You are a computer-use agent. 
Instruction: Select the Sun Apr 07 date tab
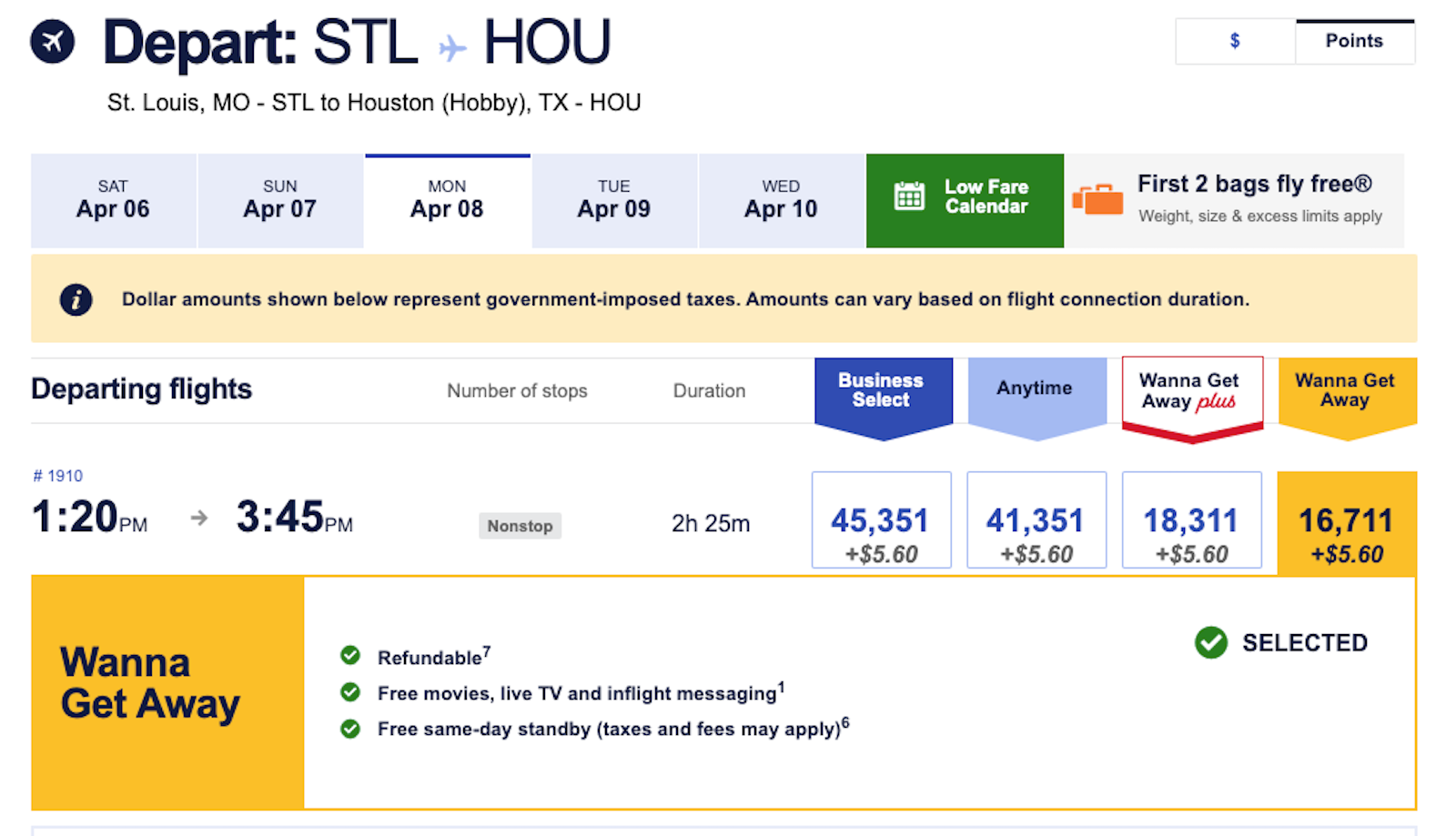(280, 201)
